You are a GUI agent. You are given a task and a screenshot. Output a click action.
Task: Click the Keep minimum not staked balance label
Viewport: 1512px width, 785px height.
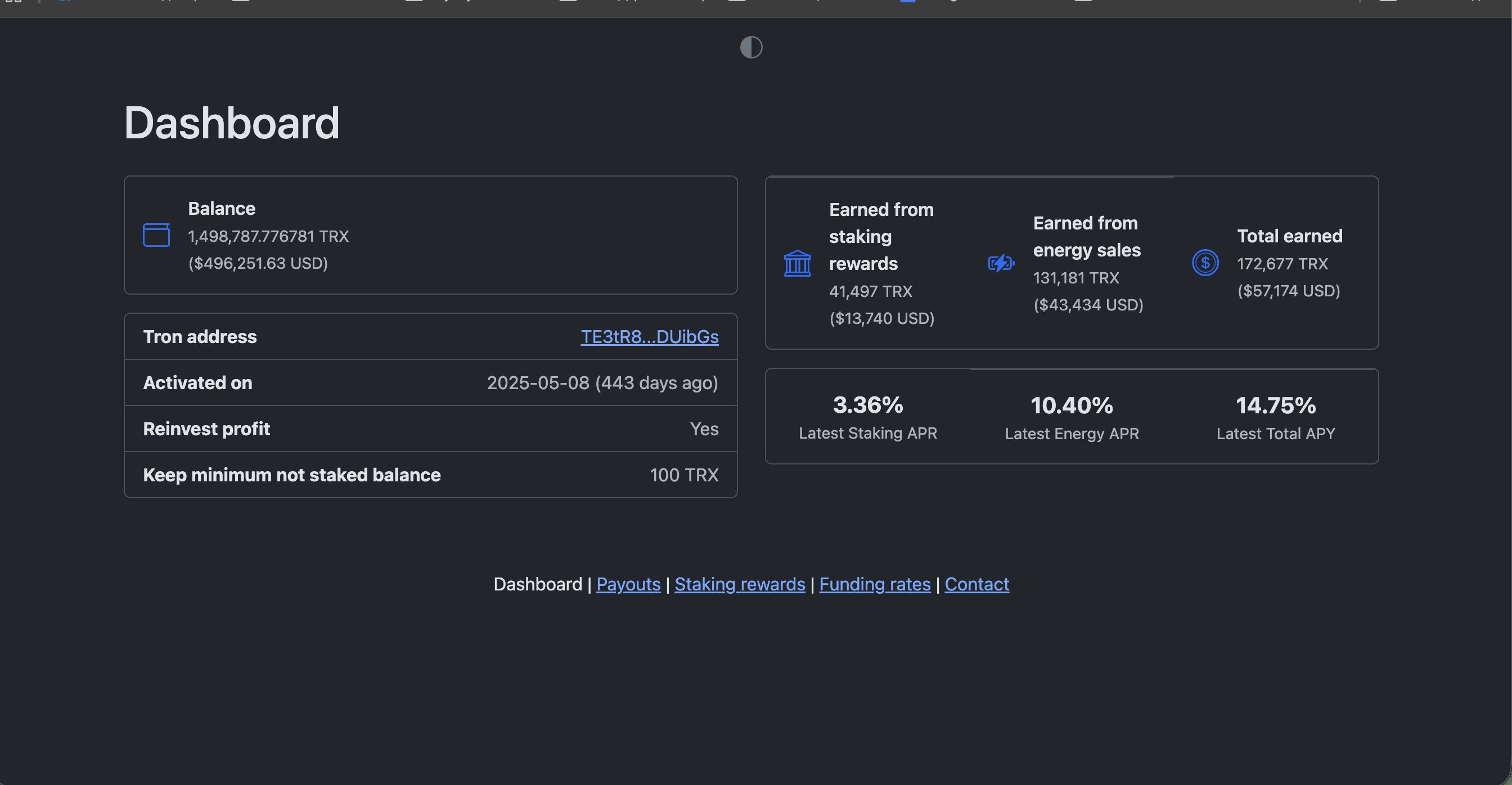[292, 475]
